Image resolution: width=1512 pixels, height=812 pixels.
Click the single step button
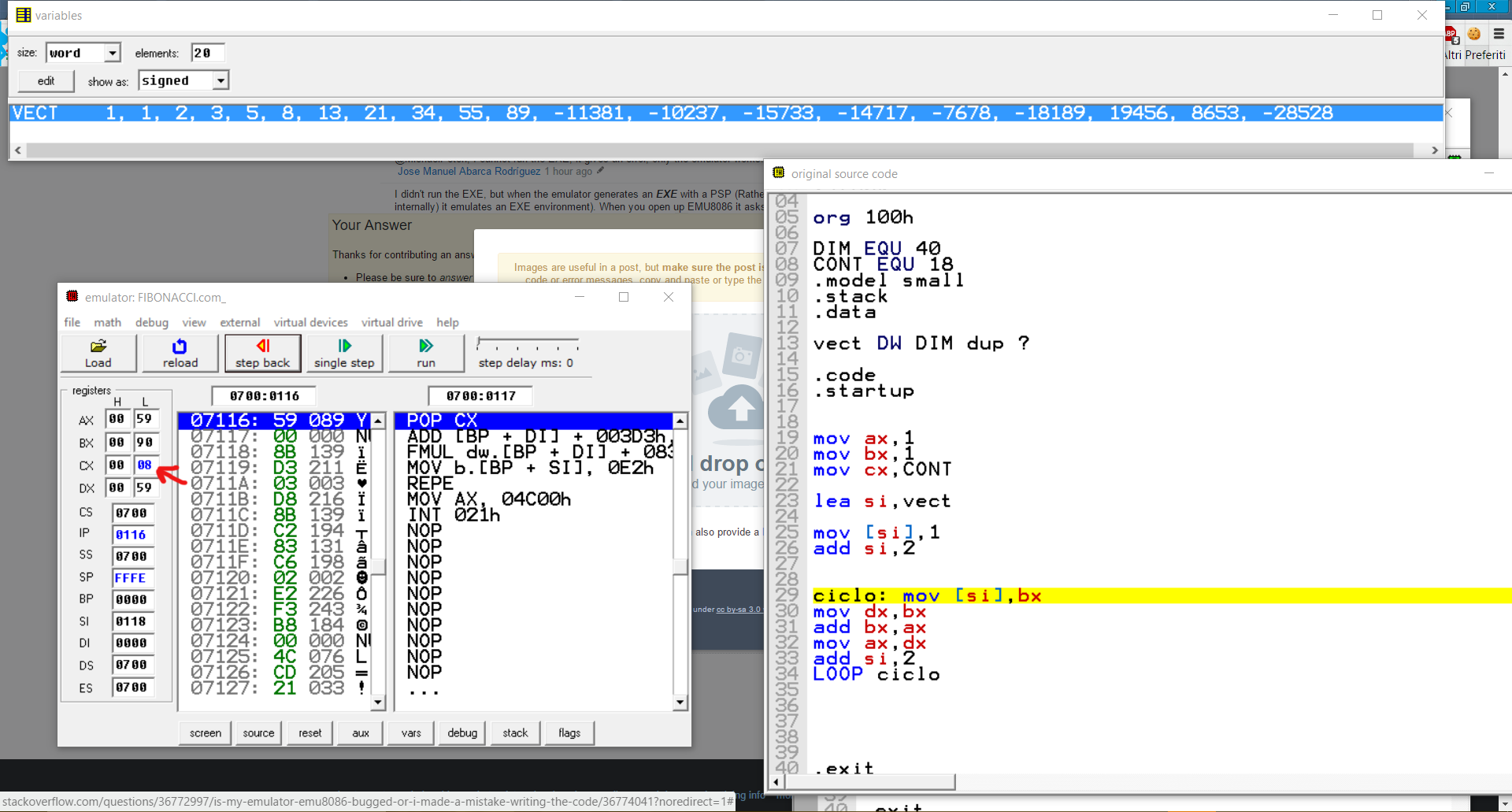[x=344, y=353]
